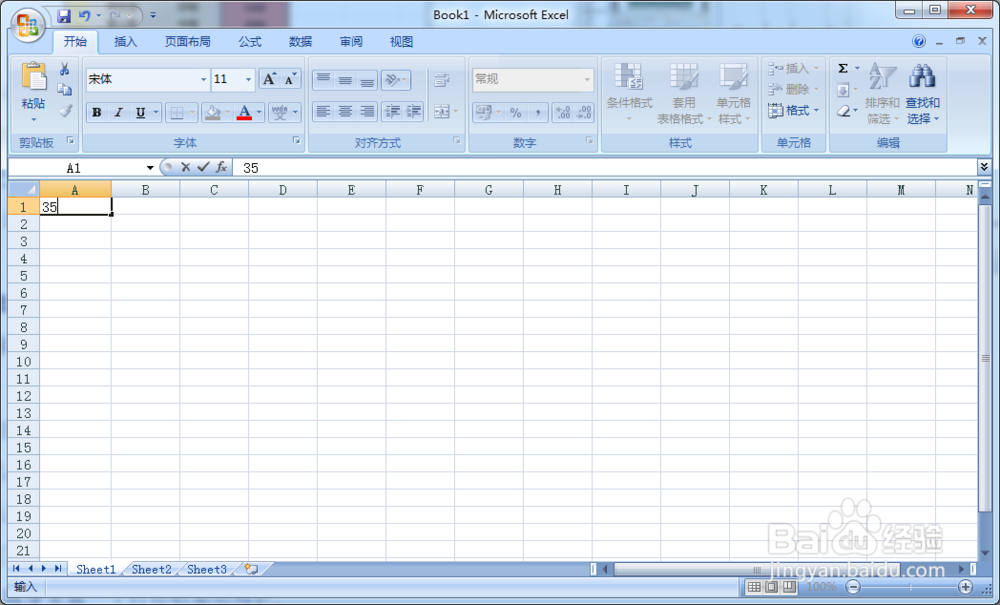Align text right
The width and height of the screenshot is (1000, 605).
pos(367,112)
